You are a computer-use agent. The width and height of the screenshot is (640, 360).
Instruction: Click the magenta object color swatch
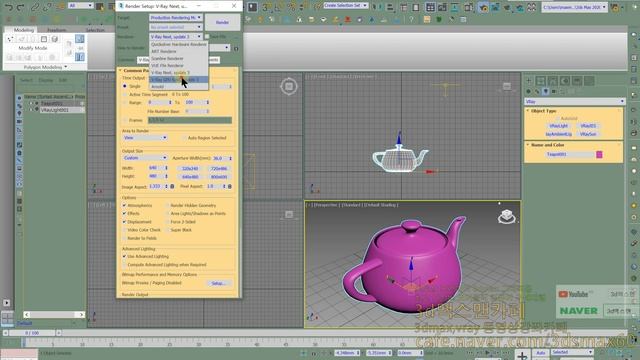(x=599, y=154)
